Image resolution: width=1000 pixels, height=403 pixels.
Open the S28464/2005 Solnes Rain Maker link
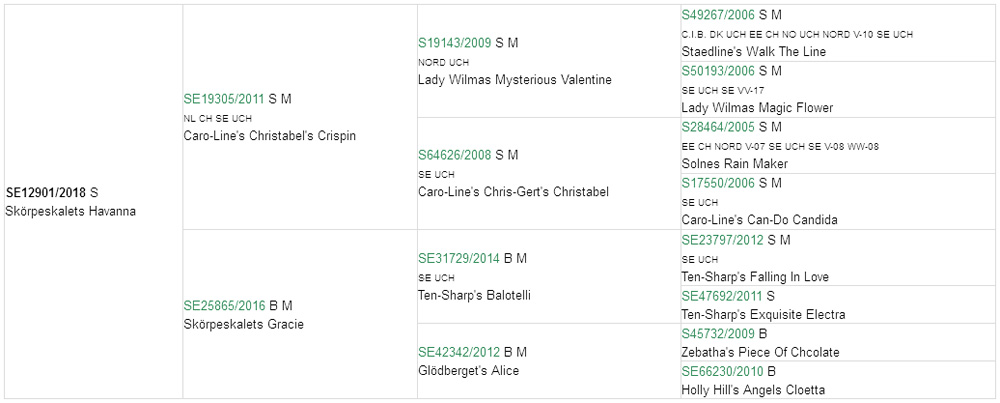pos(718,127)
